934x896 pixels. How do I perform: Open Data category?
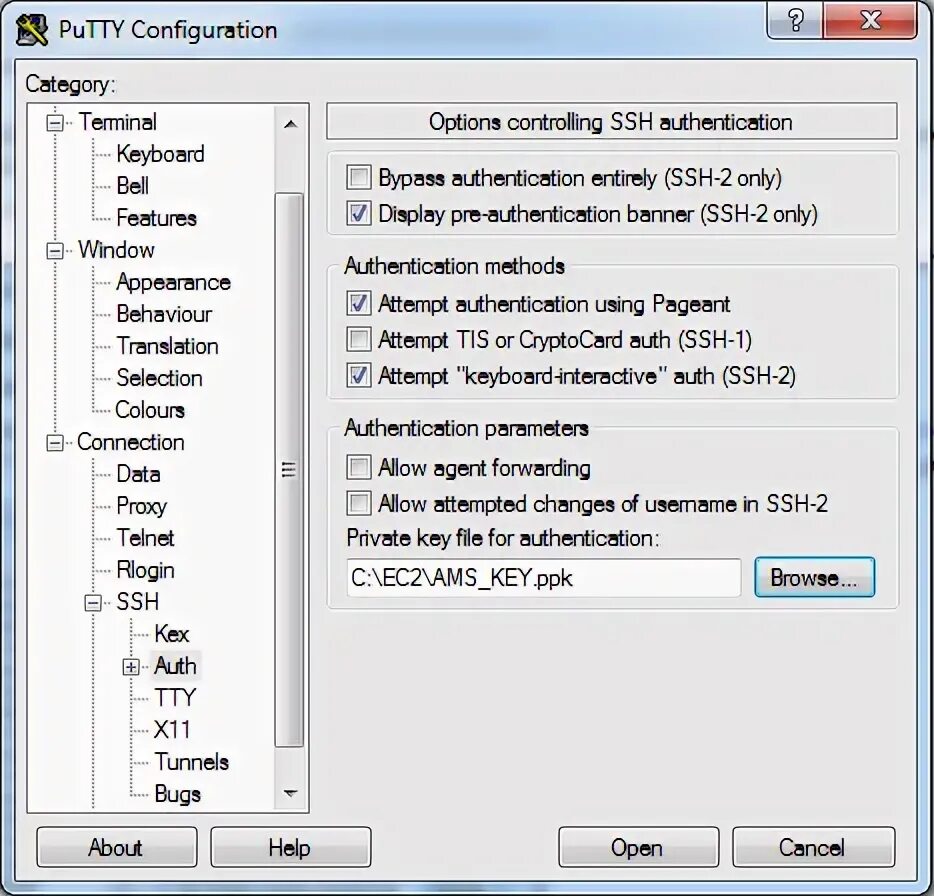tap(138, 474)
